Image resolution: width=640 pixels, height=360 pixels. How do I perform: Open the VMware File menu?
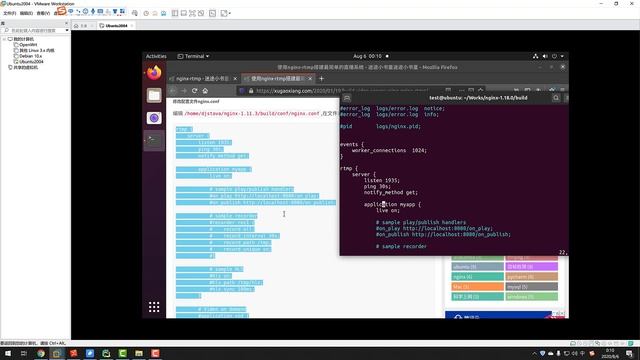pos(9,13)
